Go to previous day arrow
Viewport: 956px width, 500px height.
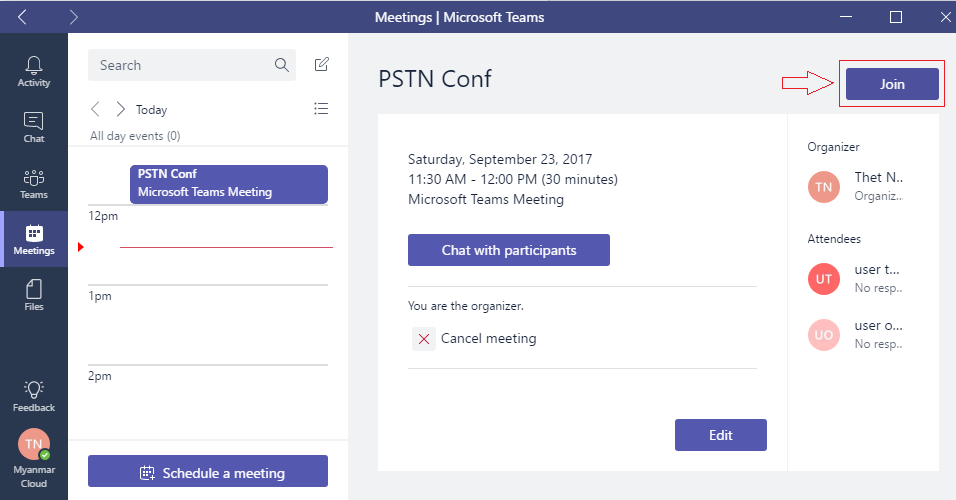pos(95,109)
